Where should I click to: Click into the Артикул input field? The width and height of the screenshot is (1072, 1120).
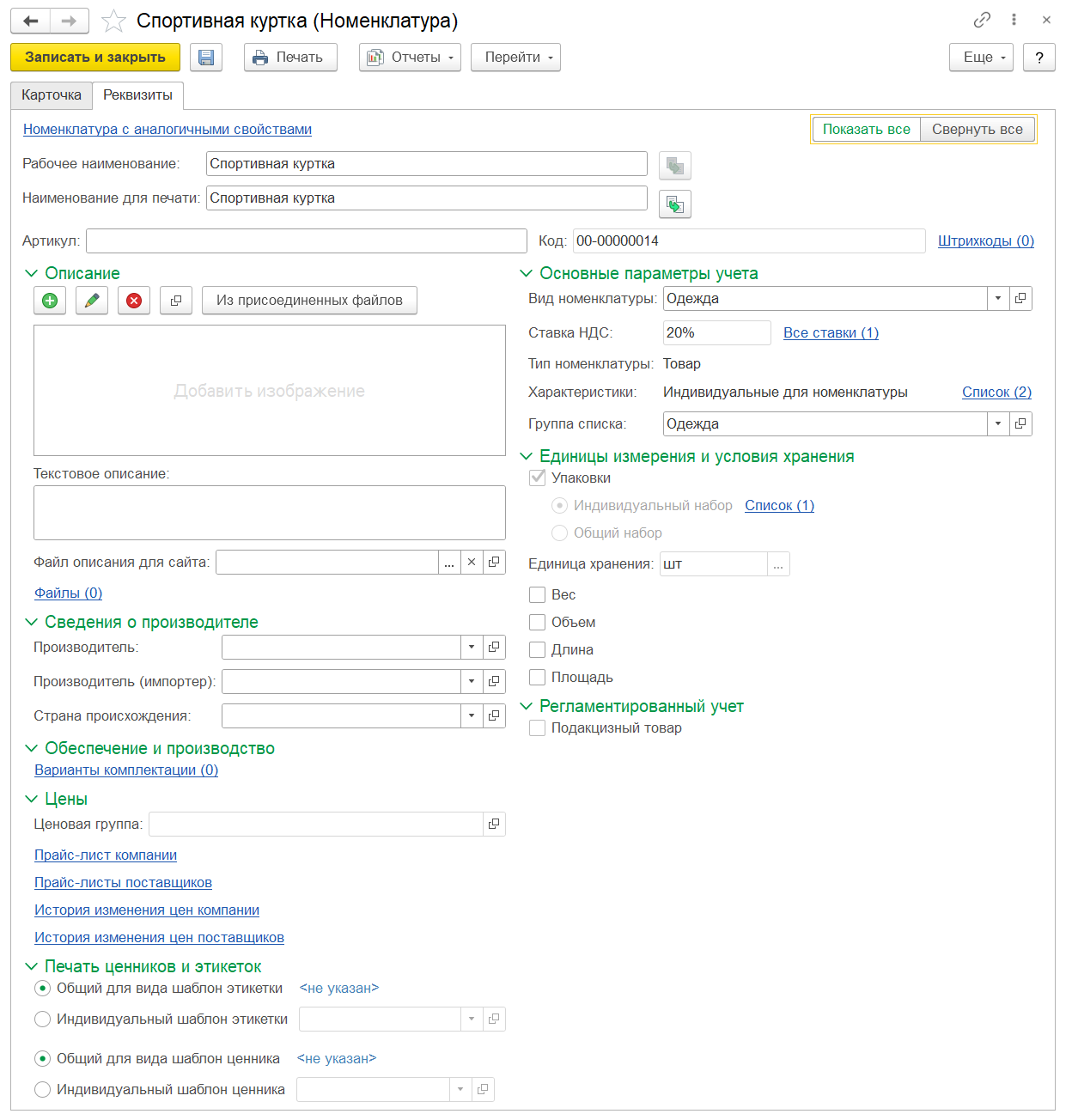click(306, 241)
